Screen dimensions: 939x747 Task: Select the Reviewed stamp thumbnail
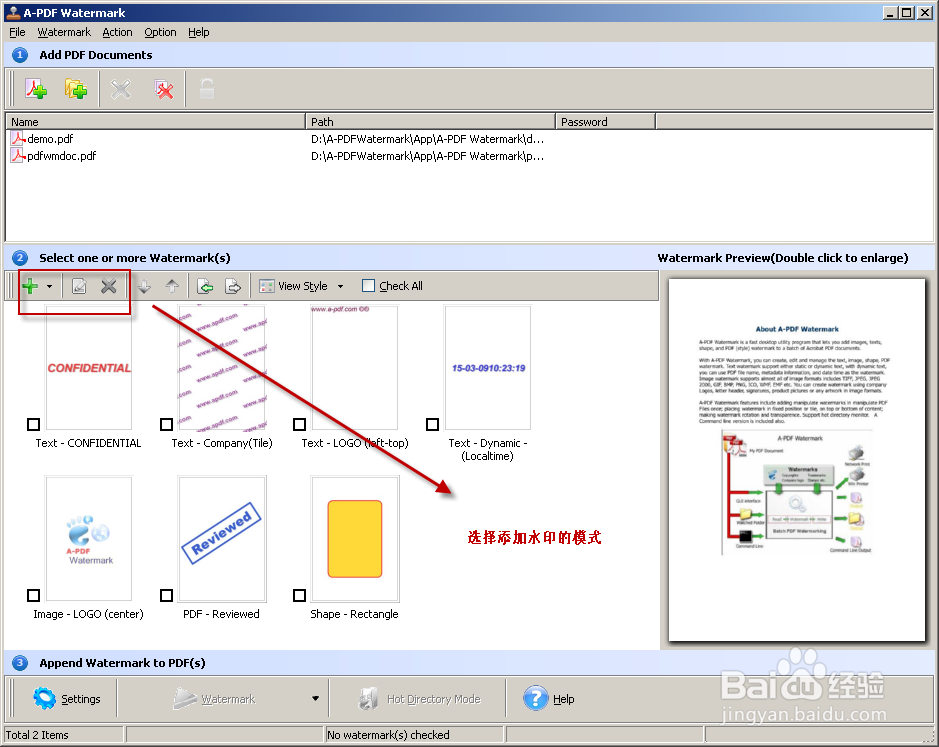[x=222, y=539]
